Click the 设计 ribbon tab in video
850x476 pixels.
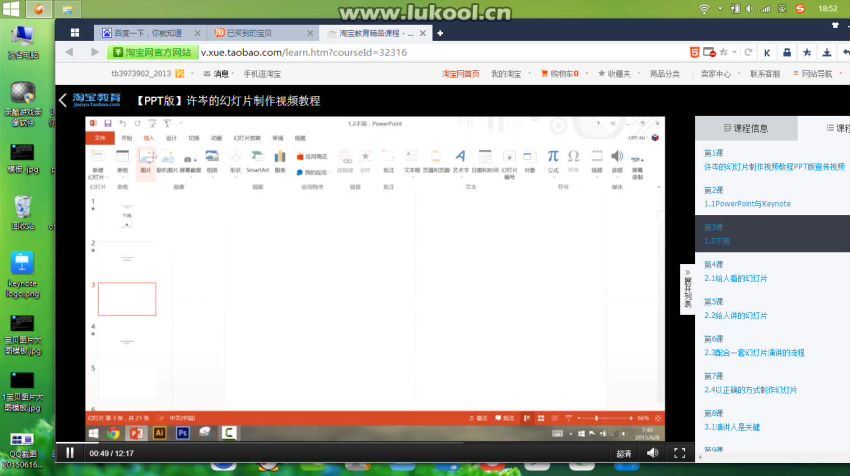171,138
